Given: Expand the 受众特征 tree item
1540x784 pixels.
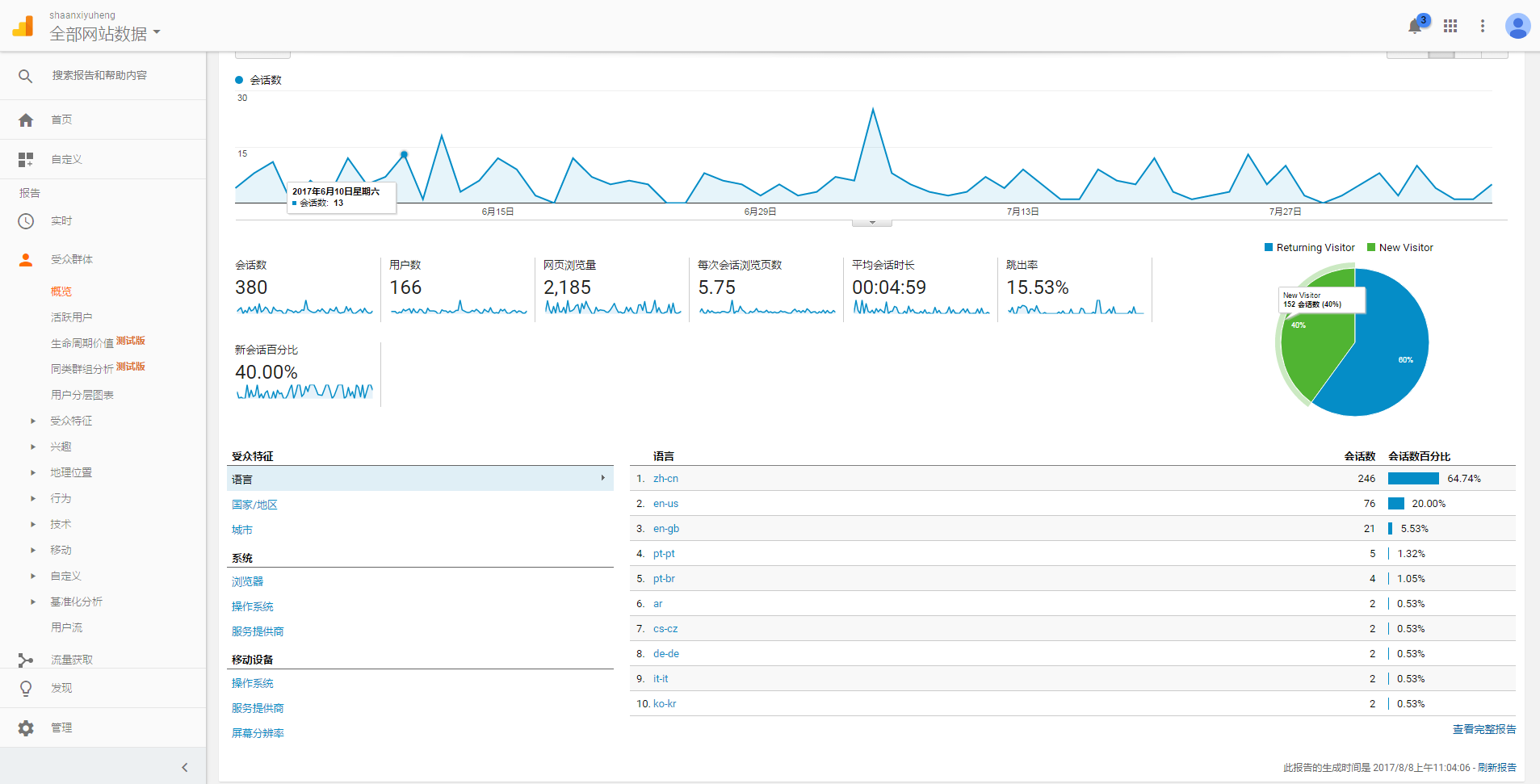Looking at the screenshot, I should click(x=33, y=421).
